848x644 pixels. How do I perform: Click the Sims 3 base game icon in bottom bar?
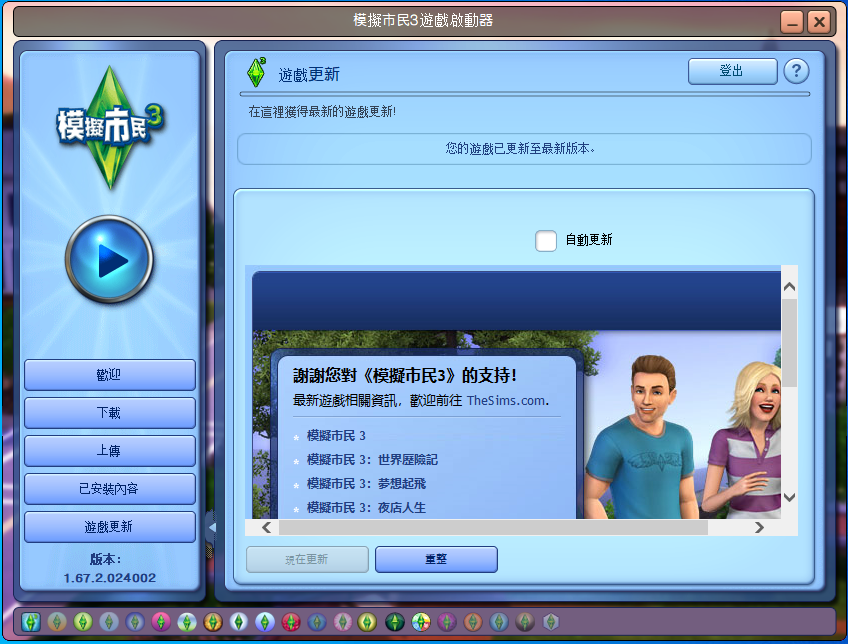pos(31,622)
